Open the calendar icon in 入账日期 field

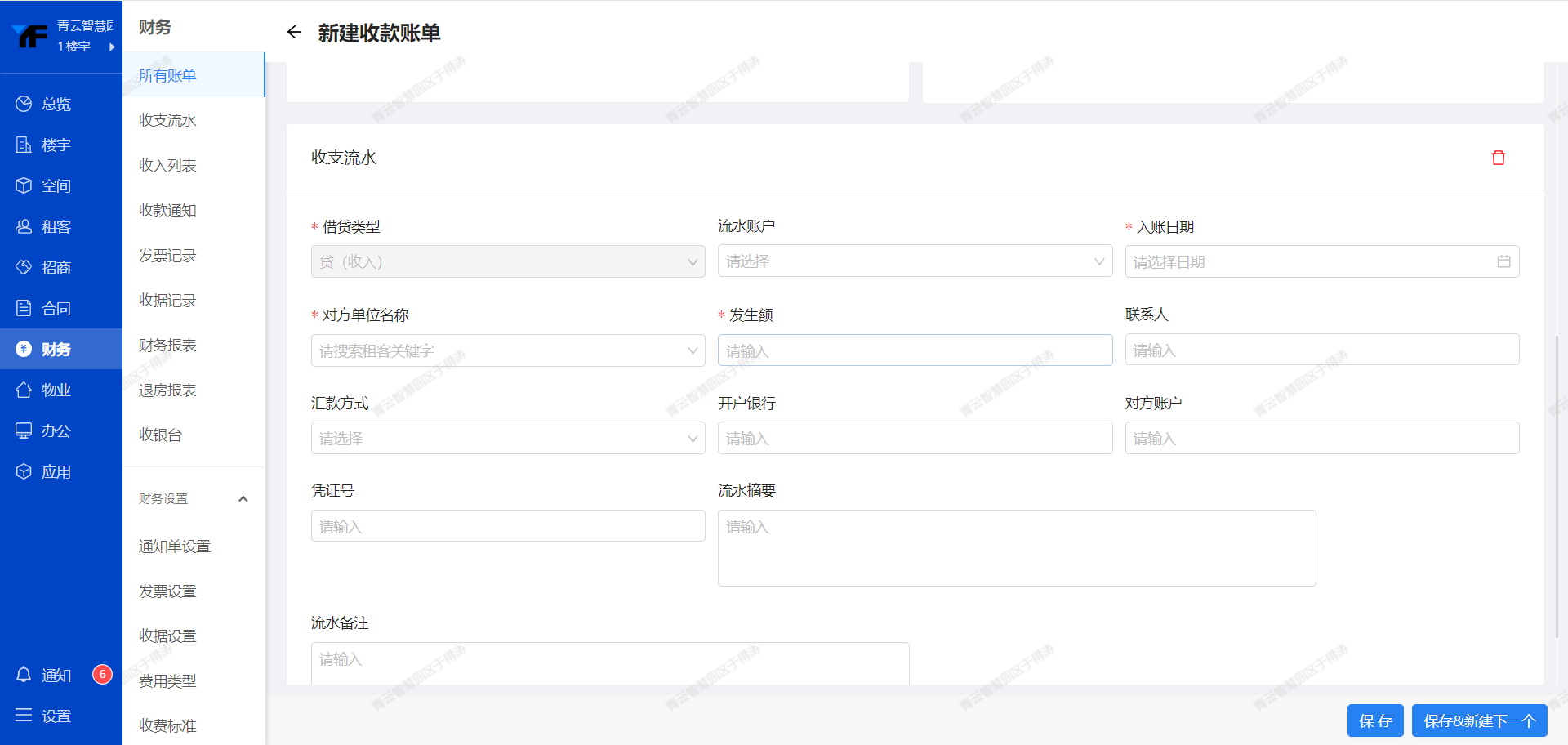(1503, 261)
